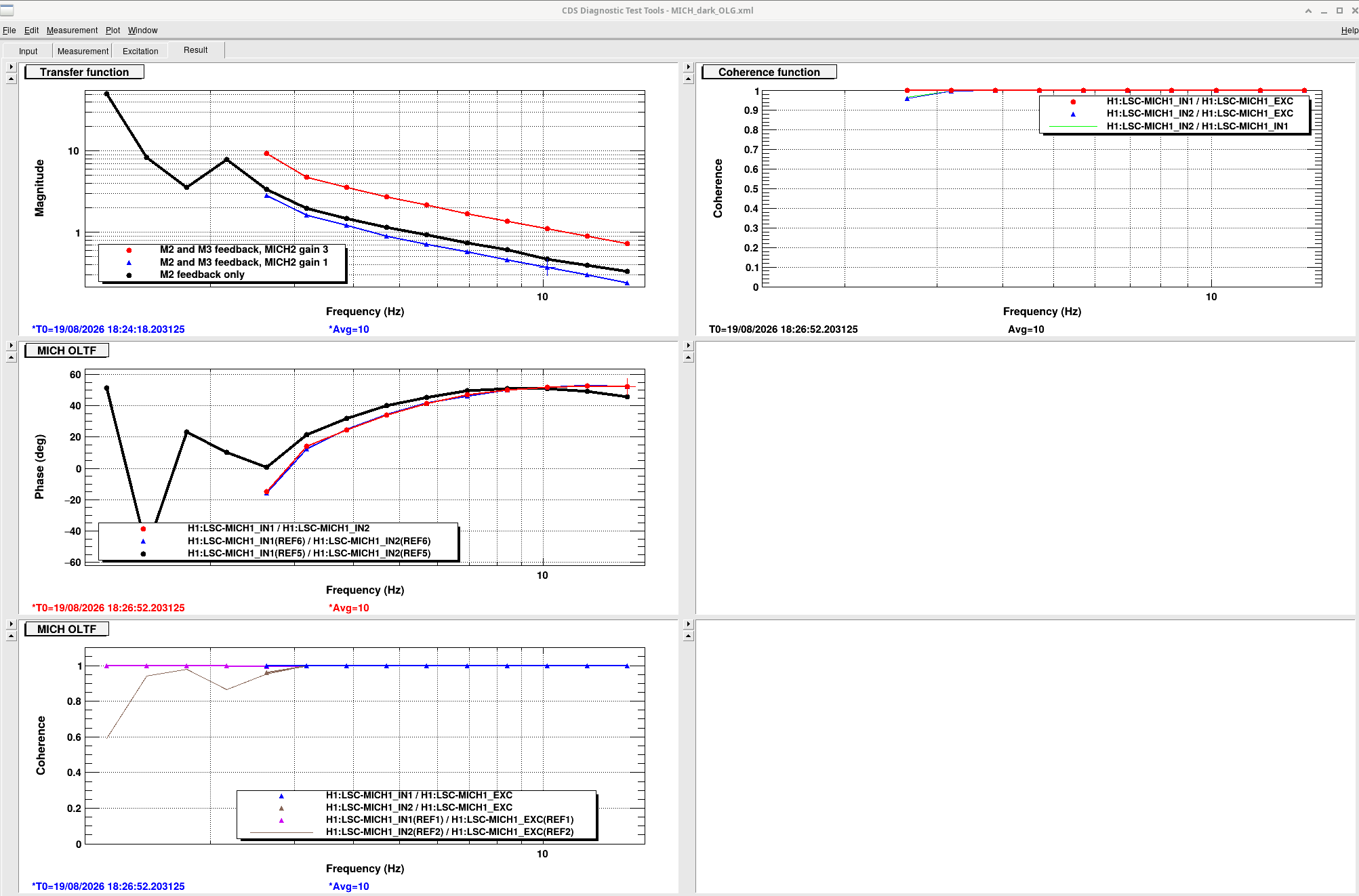This screenshot has height=896, width=1359.
Task: Click the right arrow beside MICH OLTF phase plot
Action: click(x=11, y=346)
